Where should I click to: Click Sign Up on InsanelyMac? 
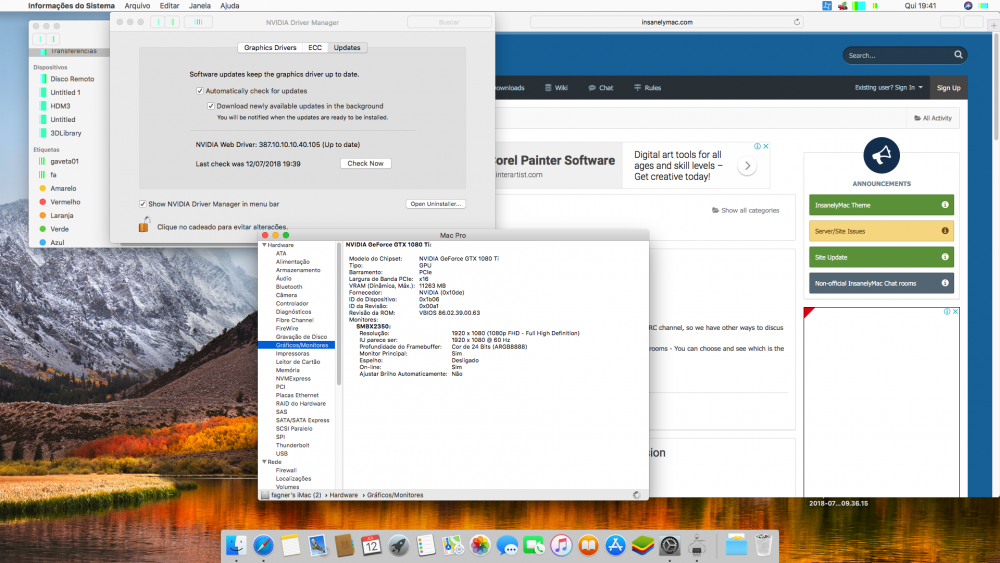click(x=948, y=88)
